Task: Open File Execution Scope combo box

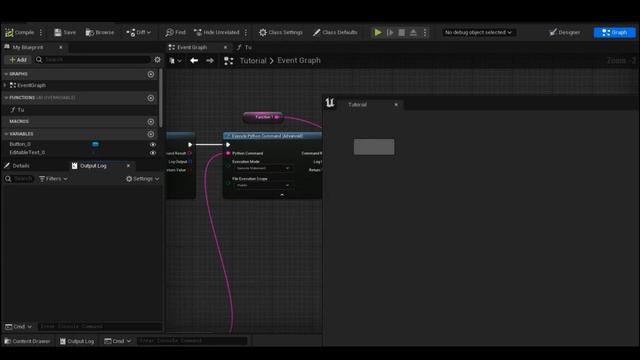Action: [263, 185]
